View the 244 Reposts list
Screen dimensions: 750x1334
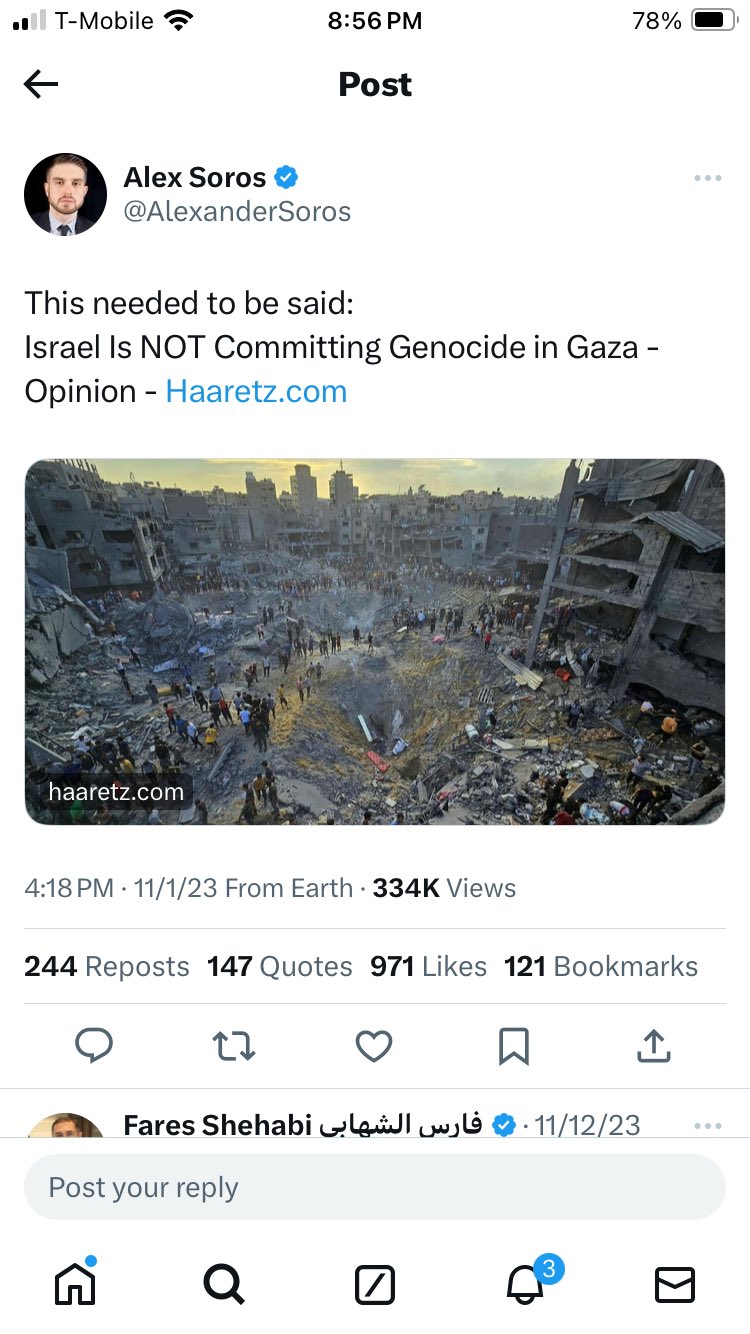107,966
